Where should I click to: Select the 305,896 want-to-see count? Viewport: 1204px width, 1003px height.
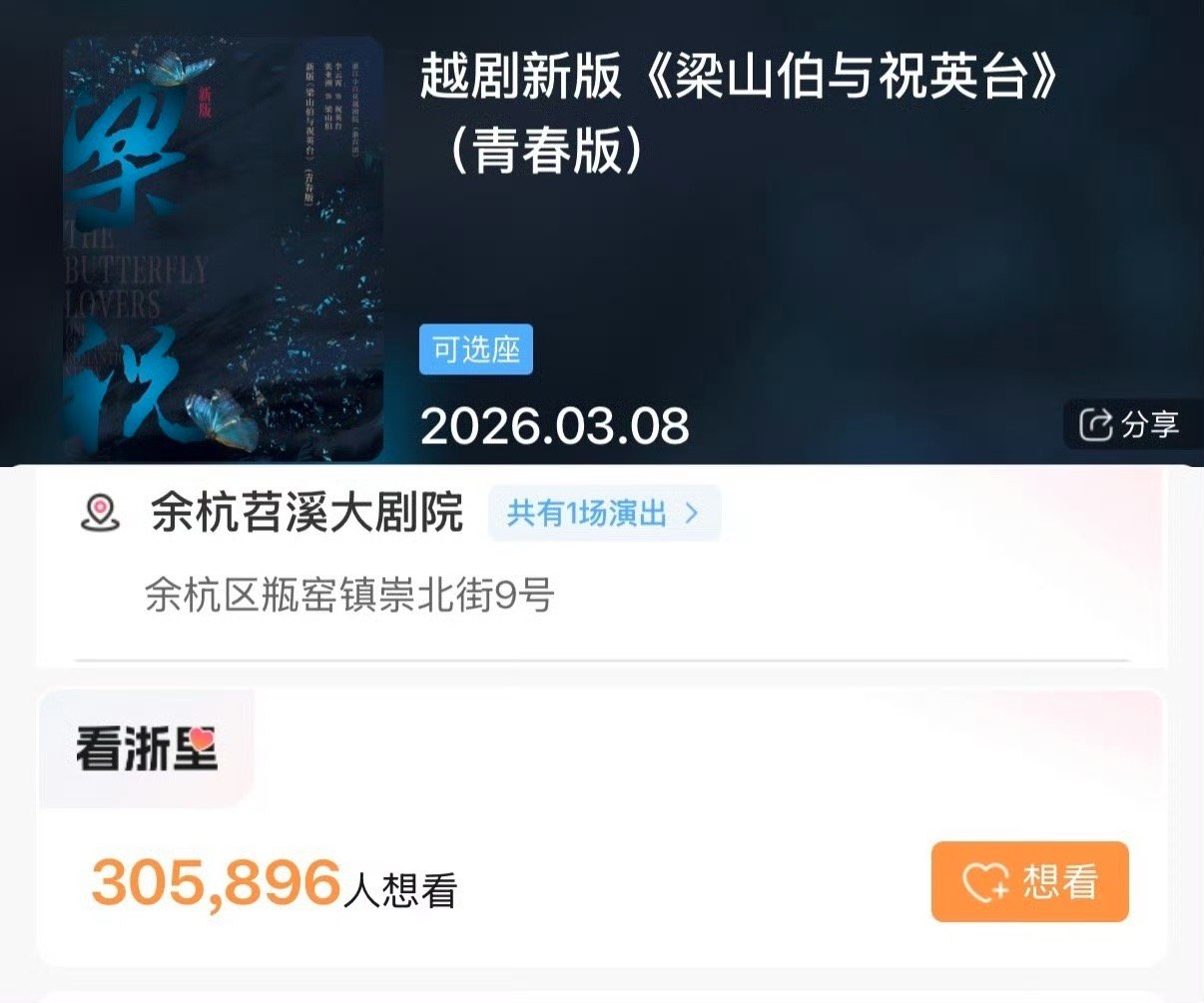(217, 882)
